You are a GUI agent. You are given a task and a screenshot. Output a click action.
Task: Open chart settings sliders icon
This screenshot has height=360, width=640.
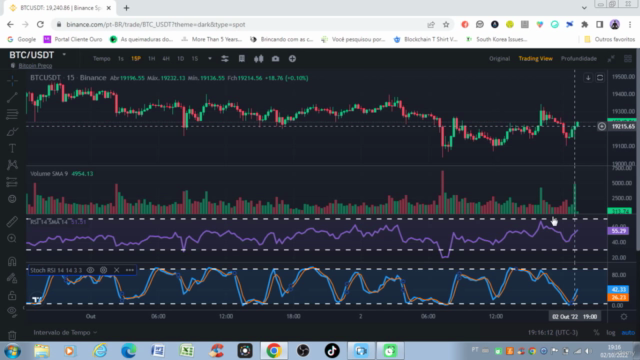click(224, 59)
